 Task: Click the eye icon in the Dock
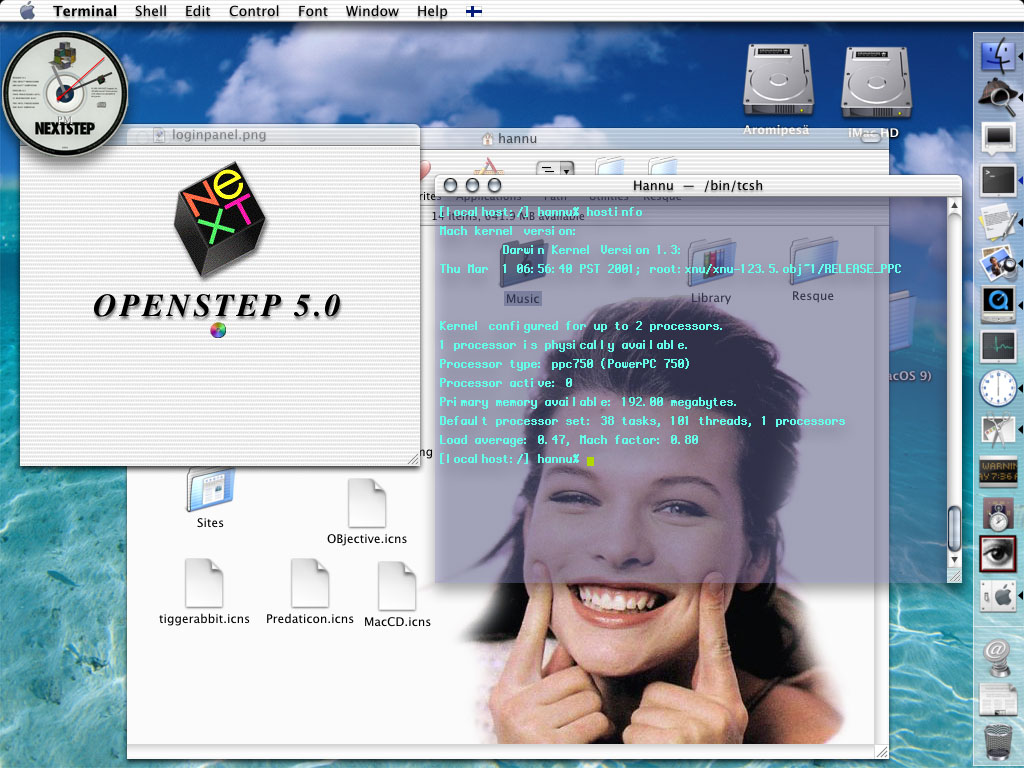[998, 554]
